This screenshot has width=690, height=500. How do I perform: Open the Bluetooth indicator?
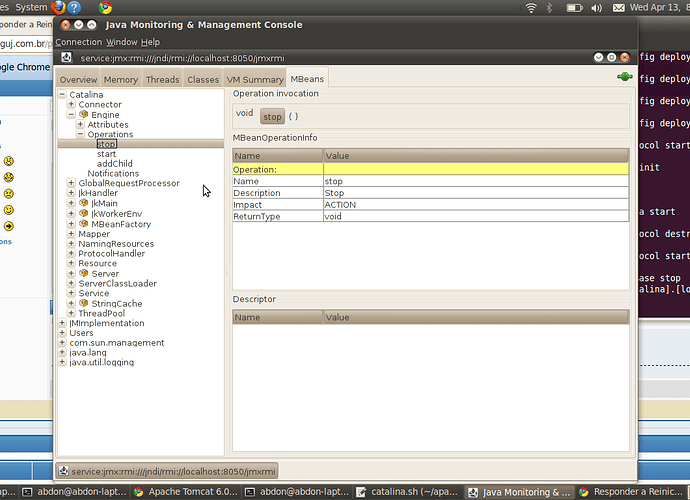[x=549, y=8]
